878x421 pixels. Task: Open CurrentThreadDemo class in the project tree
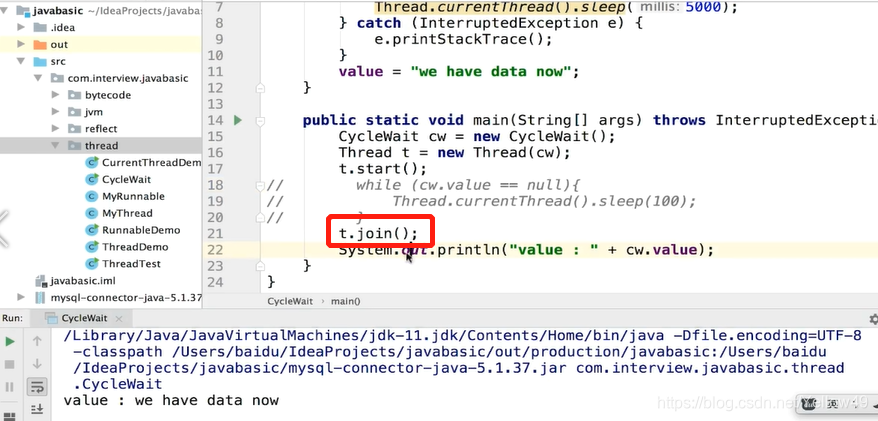tap(151, 162)
